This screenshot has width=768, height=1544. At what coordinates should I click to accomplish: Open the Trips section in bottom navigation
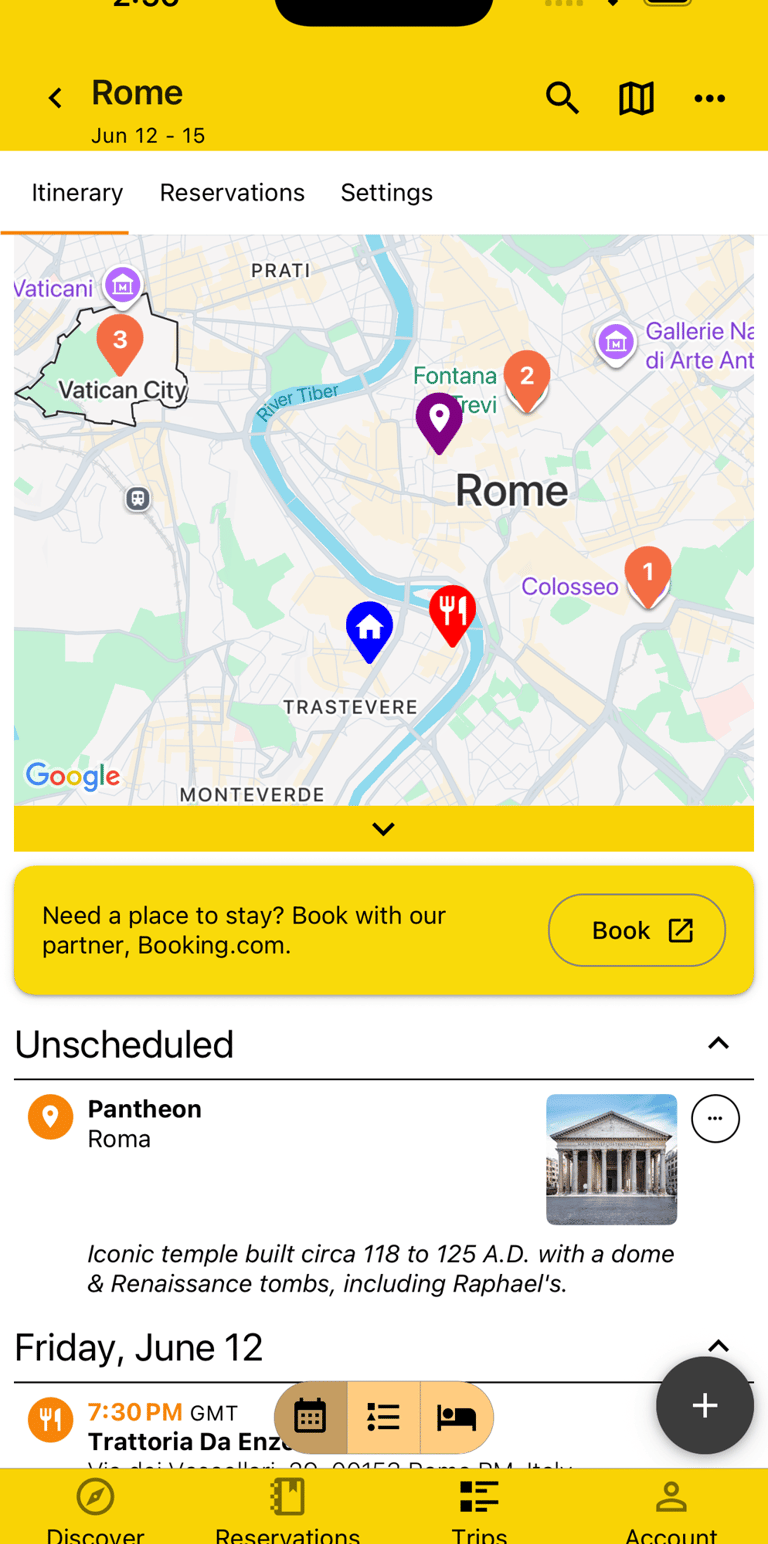pyautogui.click(x=479, y=1496)
